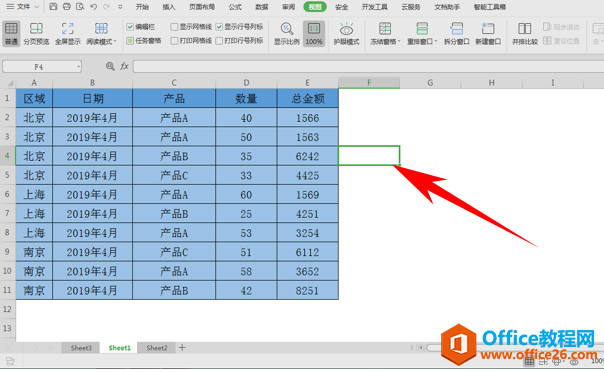Click 重设位置 reset window position
604x372 pixels.
pyautogui.click(x=561, y=40)
